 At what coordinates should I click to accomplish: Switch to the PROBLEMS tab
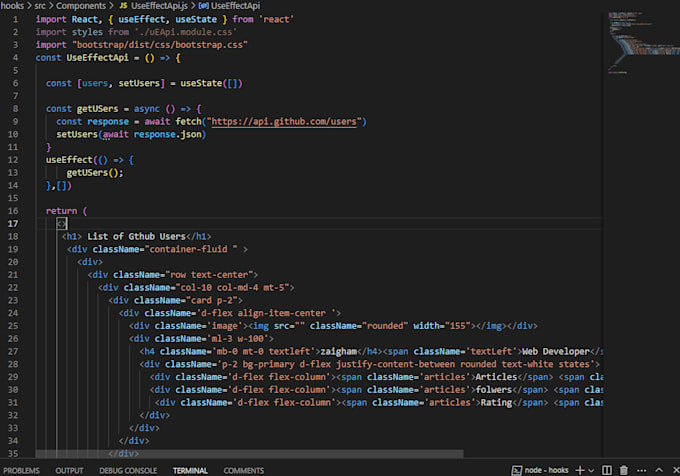[x=21, y=471]
